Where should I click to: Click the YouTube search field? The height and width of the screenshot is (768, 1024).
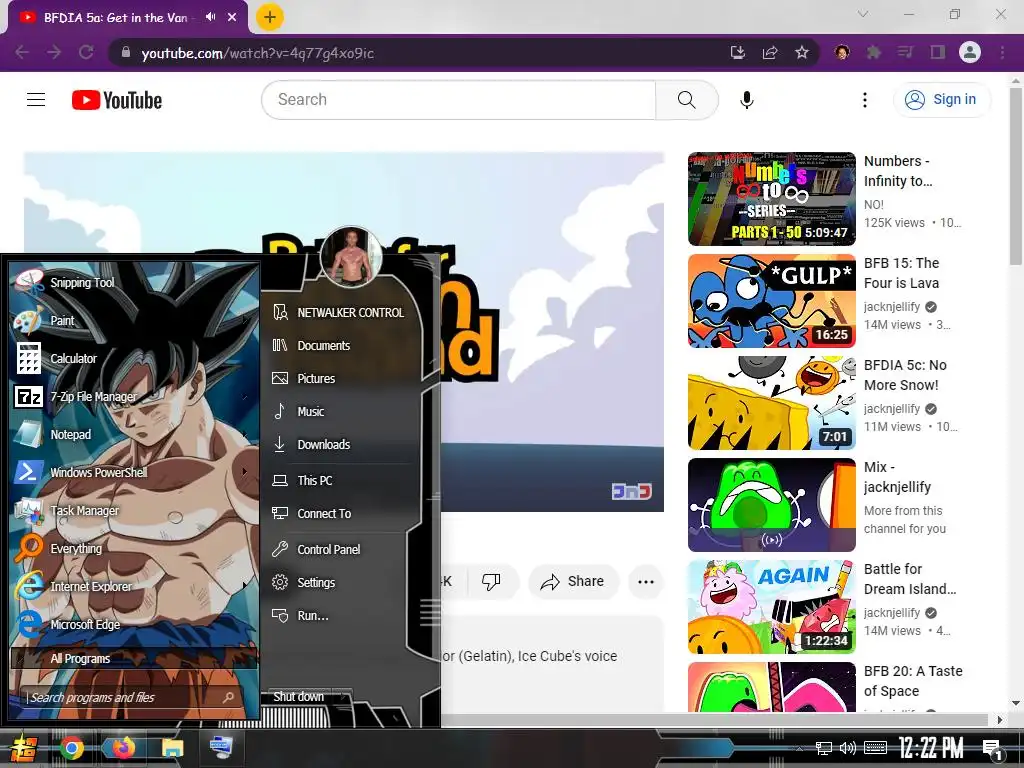point(458,99)
